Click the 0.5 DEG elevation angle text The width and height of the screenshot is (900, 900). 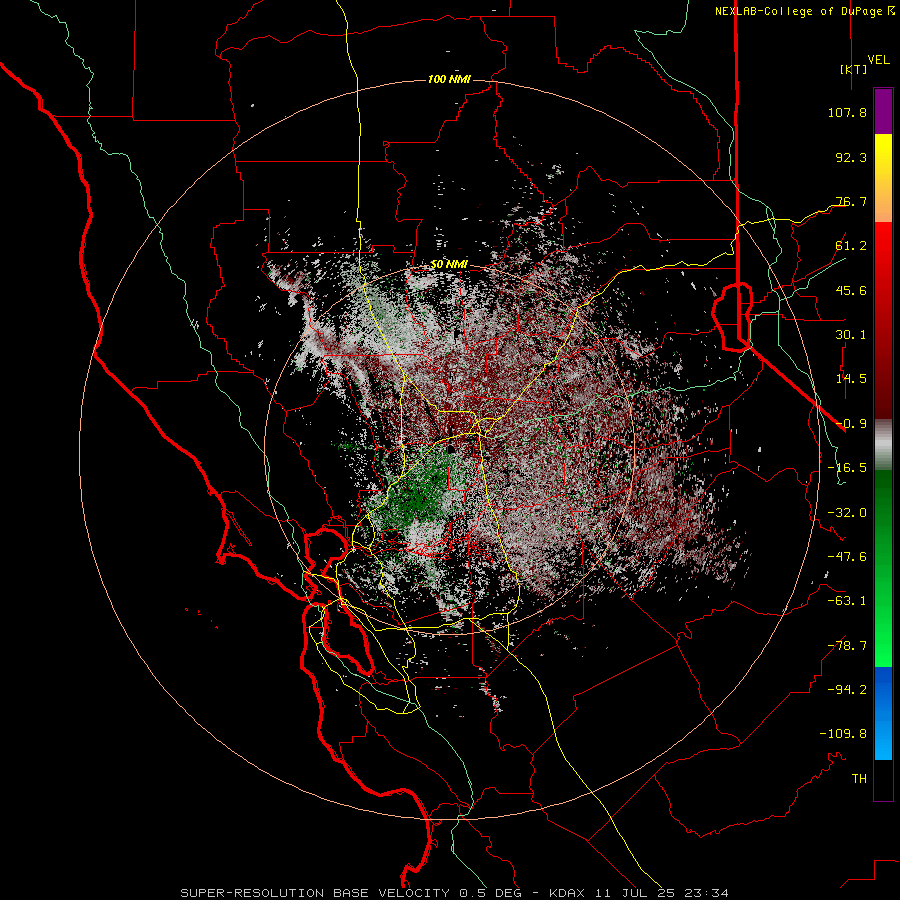click(x=490, y=893)
